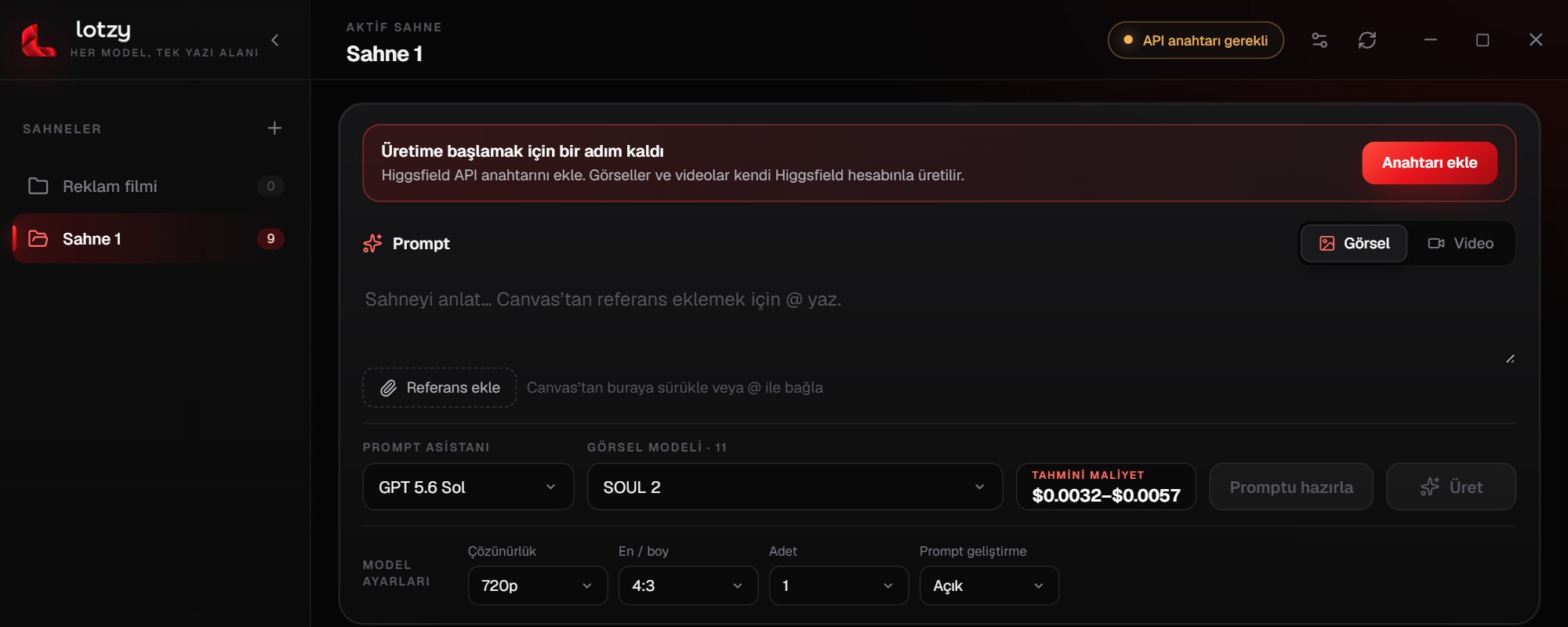The width and height of the screenshot is (1568, 627).
Task: Click the lotzy red logo icon
Action: tap(38, 40)
